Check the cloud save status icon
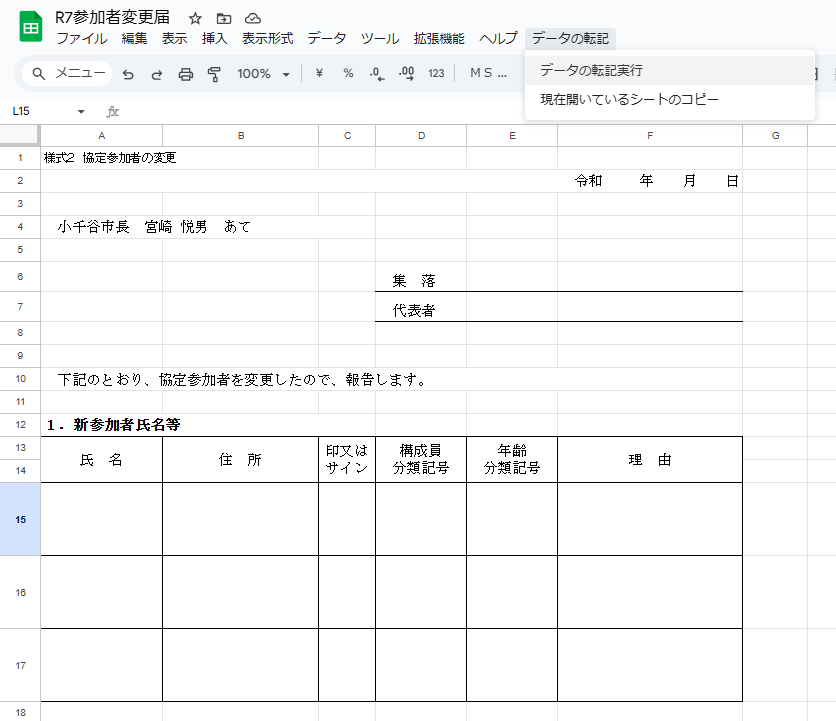 [x=253, y=19]
